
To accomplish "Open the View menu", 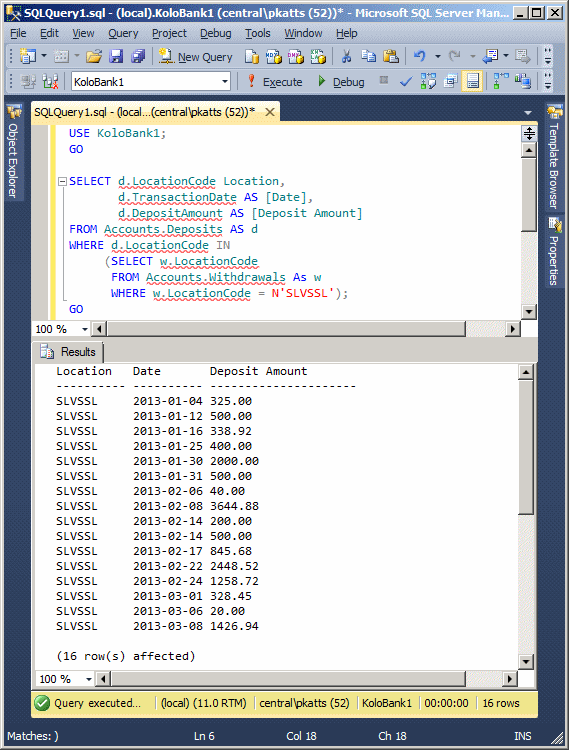I will [83, 33].
